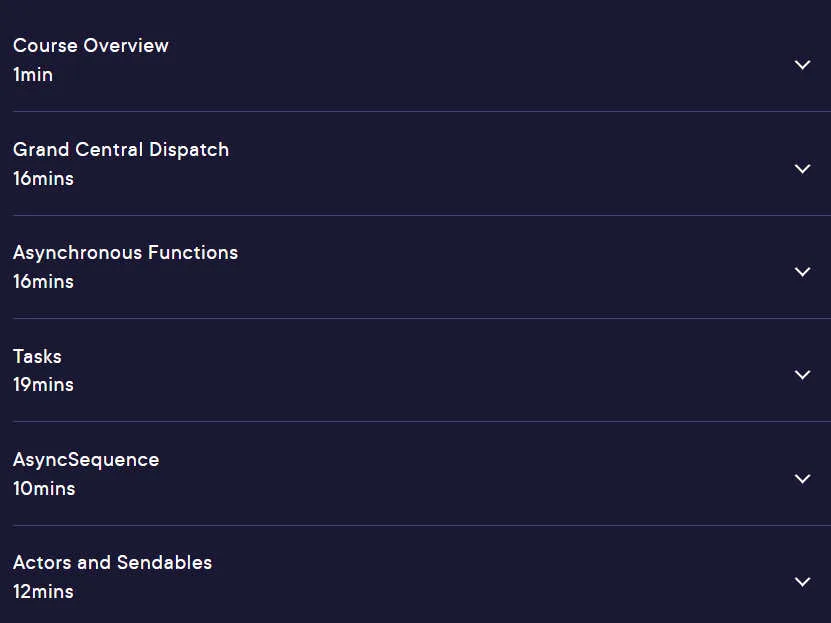The image size is (831, 623).
Task: Expand the Grand Central Dispatch chevron
Action: pyautogui.click(x=802, y=168)
